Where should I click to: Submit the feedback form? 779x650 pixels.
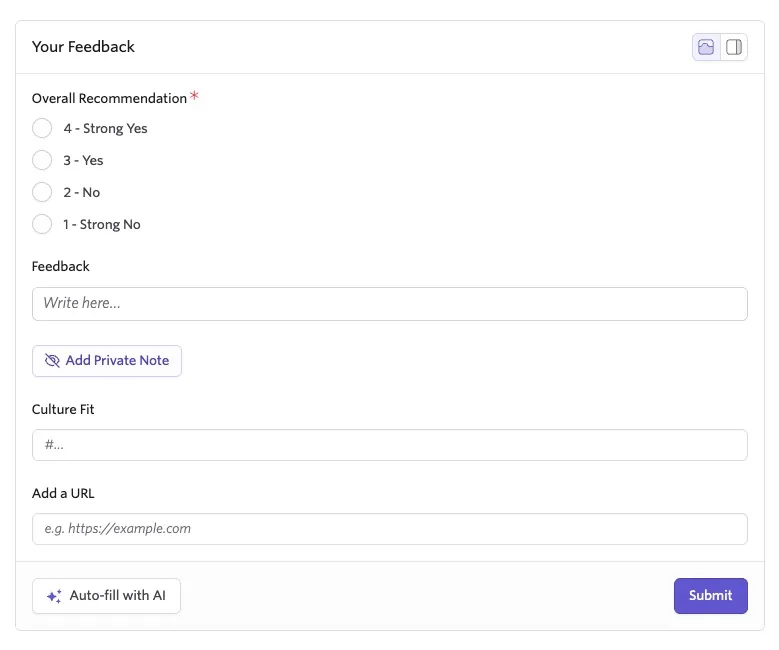click(x=710, y=596)
